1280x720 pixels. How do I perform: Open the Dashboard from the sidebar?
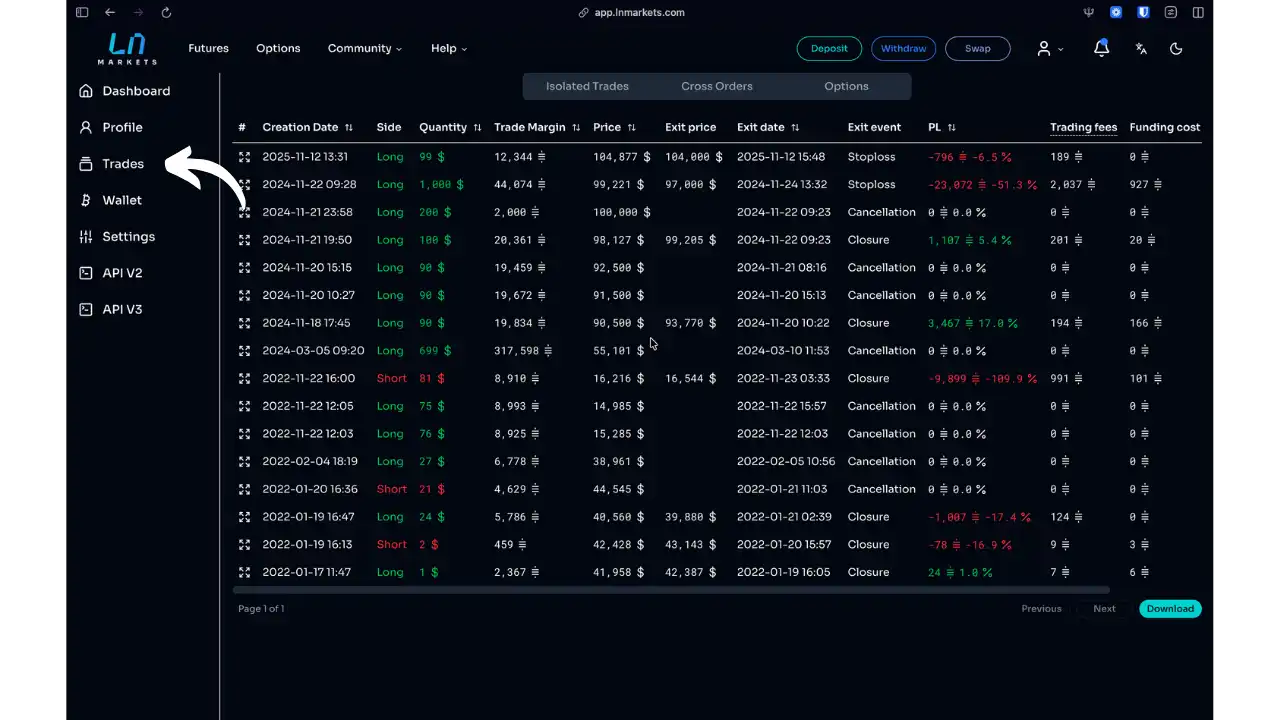click(x=136, y=91)
